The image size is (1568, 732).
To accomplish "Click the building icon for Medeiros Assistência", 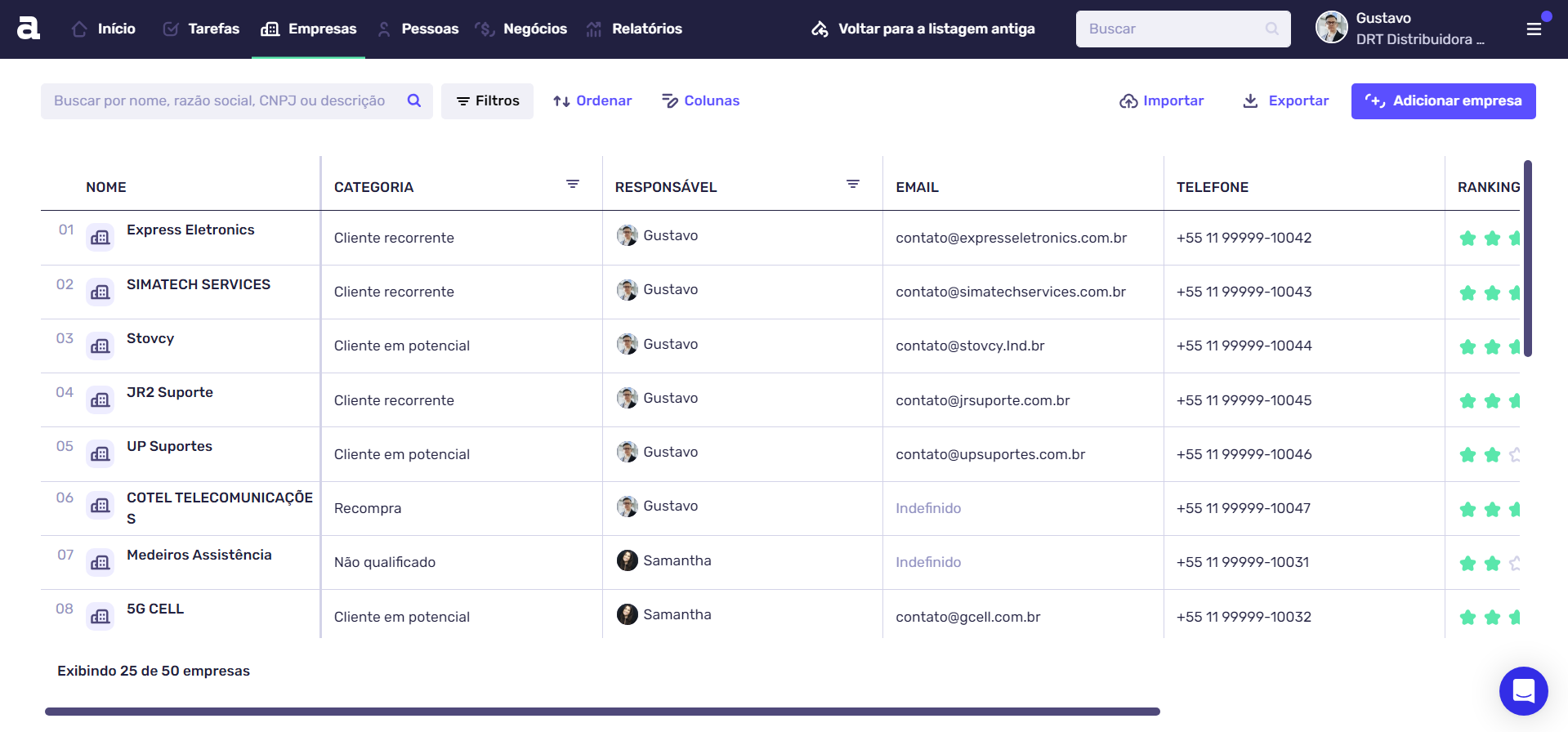I will tap(100, 562).
